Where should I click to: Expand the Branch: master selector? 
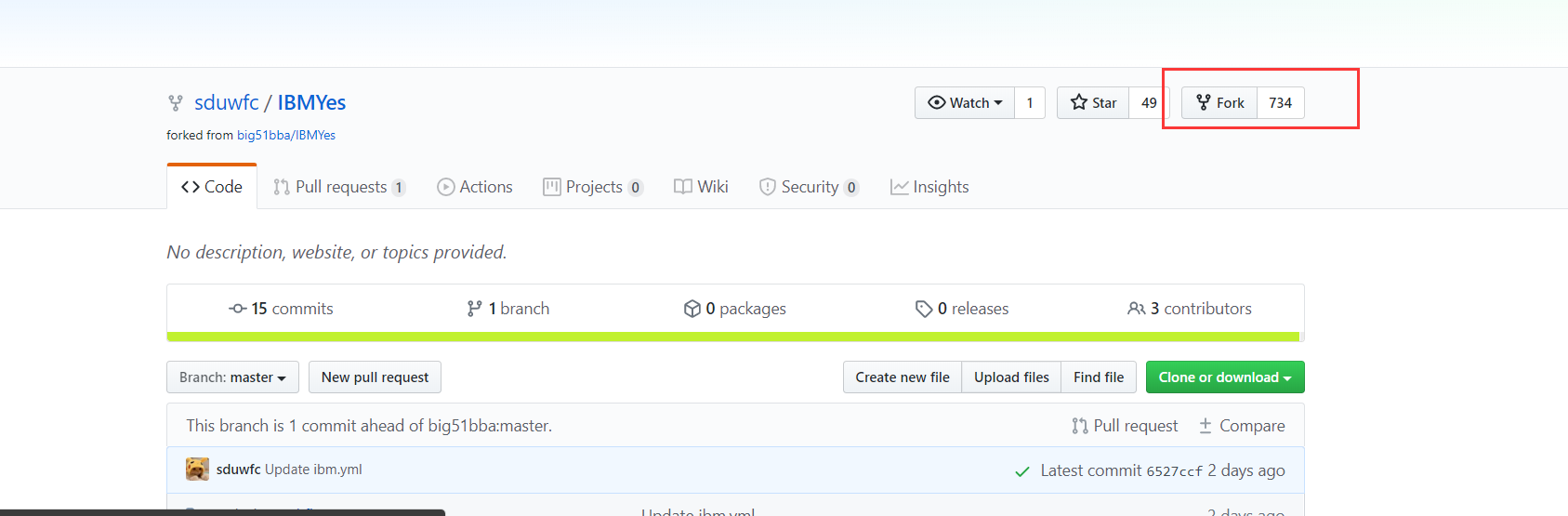(232, 377)
